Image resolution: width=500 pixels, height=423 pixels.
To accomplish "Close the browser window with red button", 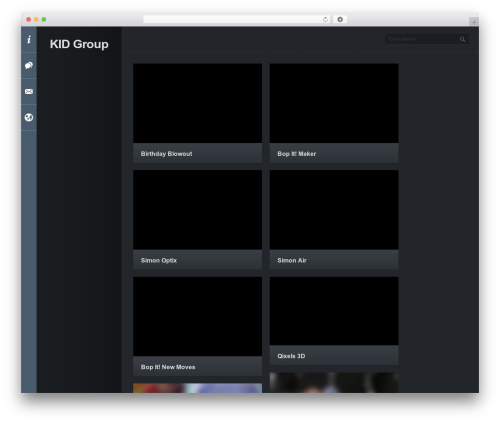I will [29, 19].
